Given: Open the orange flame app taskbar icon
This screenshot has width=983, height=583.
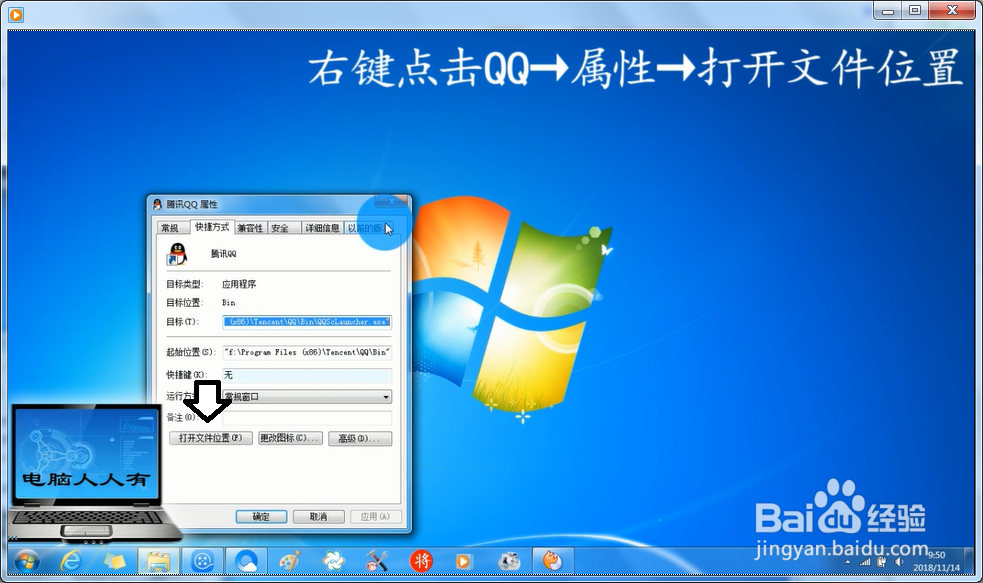Looking at the screenshot, I should pos(552,561).
